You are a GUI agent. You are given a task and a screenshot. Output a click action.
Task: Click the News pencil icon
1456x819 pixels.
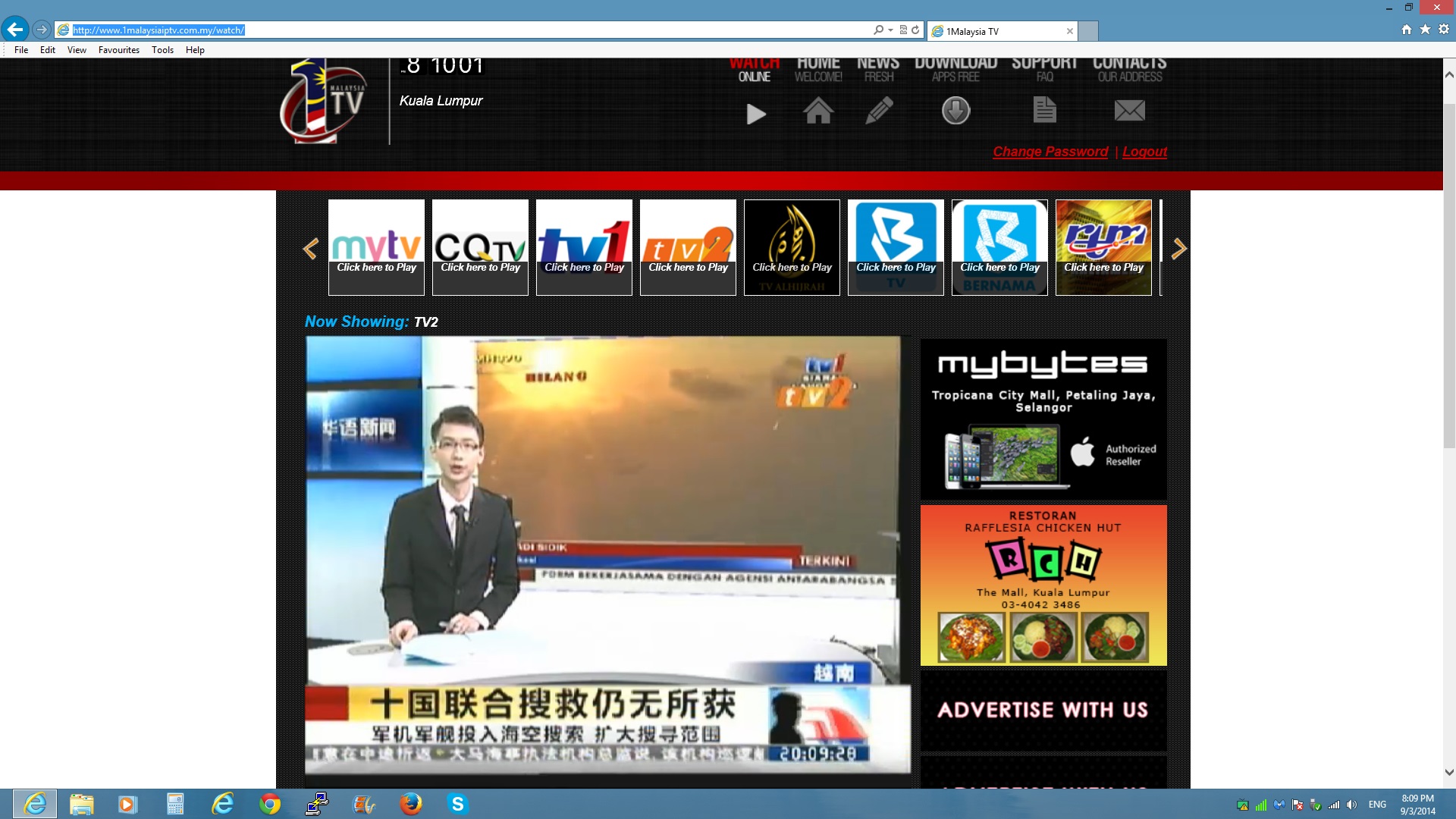[x=879, y=111]
